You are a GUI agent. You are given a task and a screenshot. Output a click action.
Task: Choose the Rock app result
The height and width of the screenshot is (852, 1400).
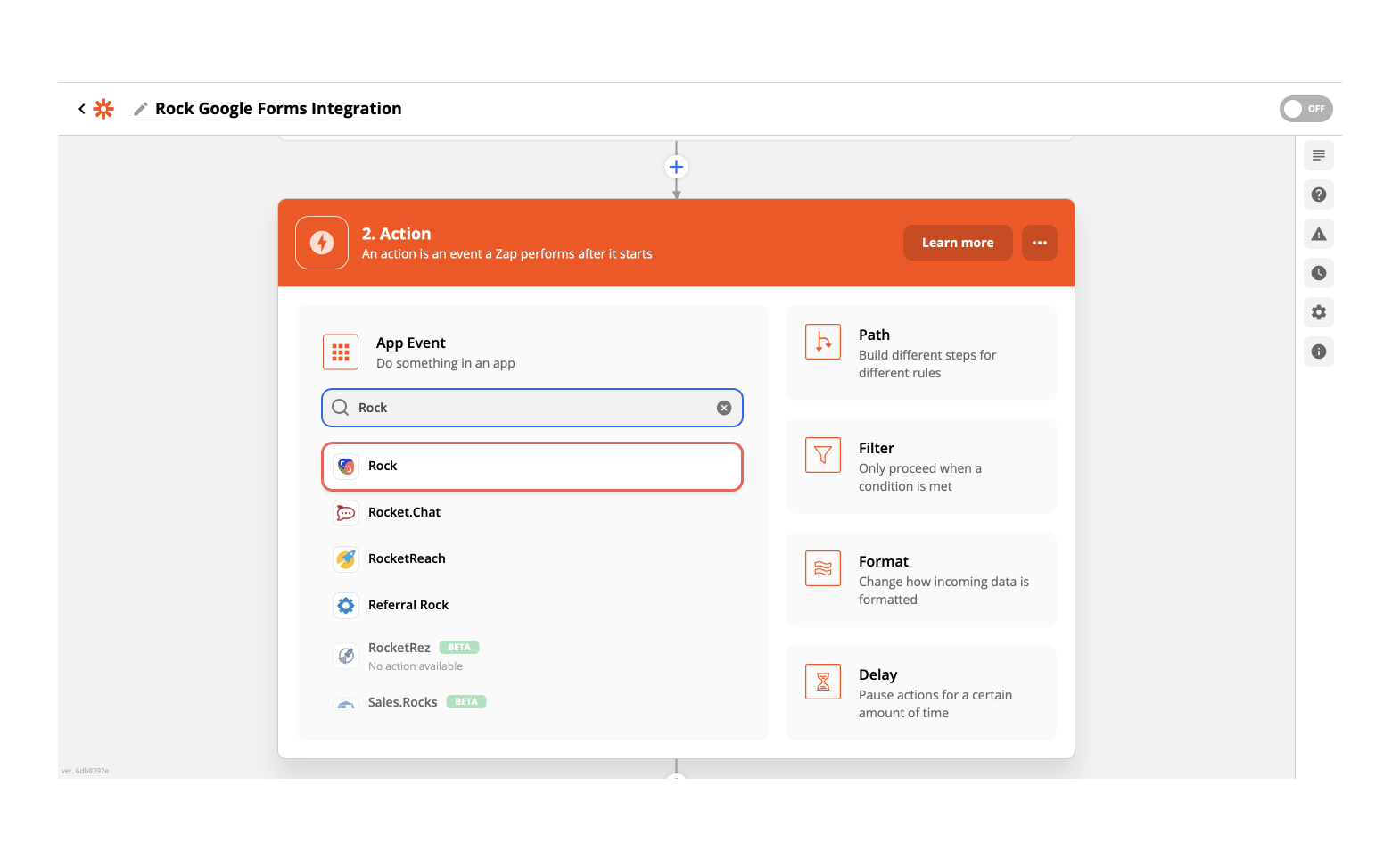coord(532,467)
